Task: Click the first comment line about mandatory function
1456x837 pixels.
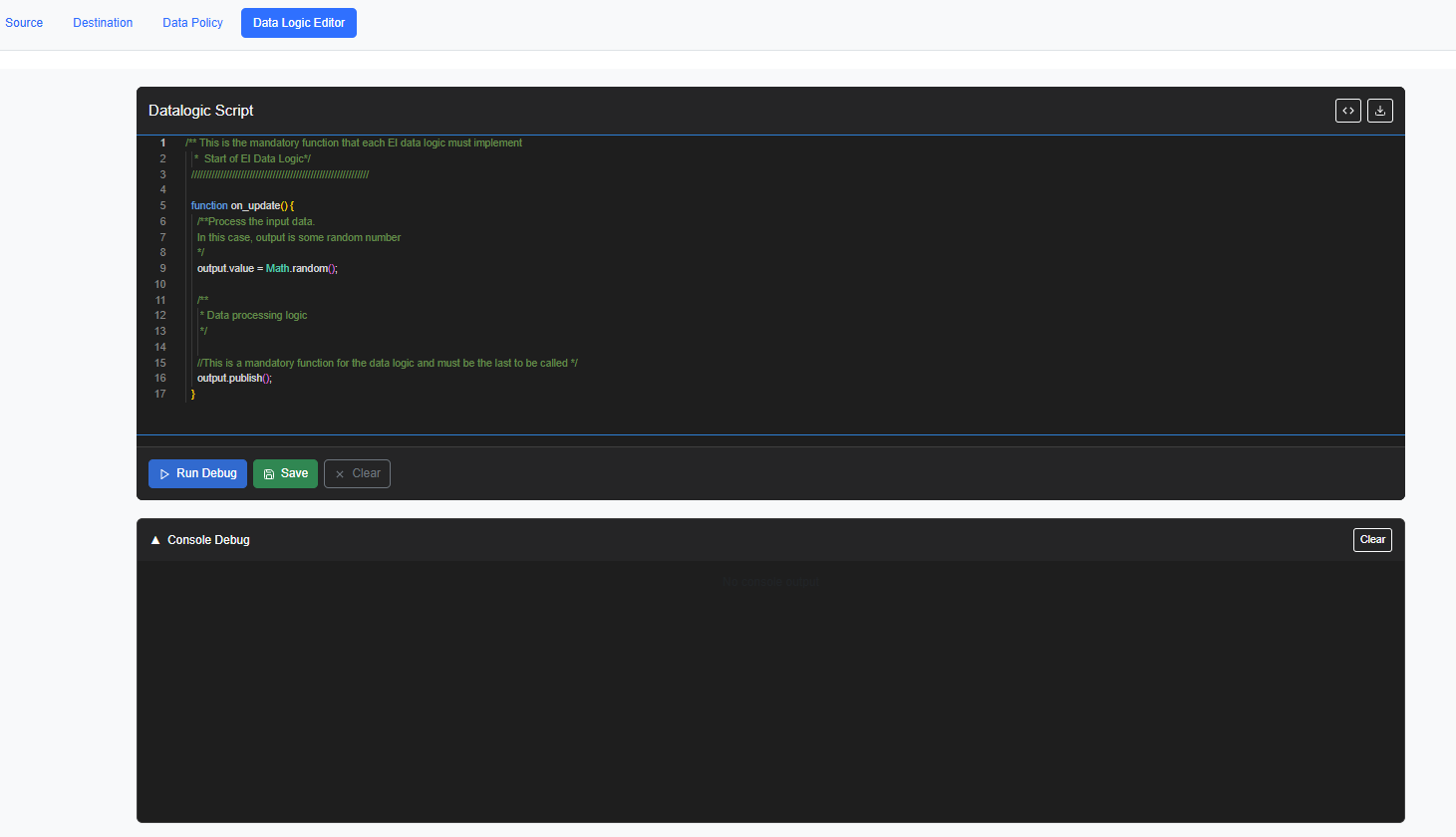Action: pos(354,143)
